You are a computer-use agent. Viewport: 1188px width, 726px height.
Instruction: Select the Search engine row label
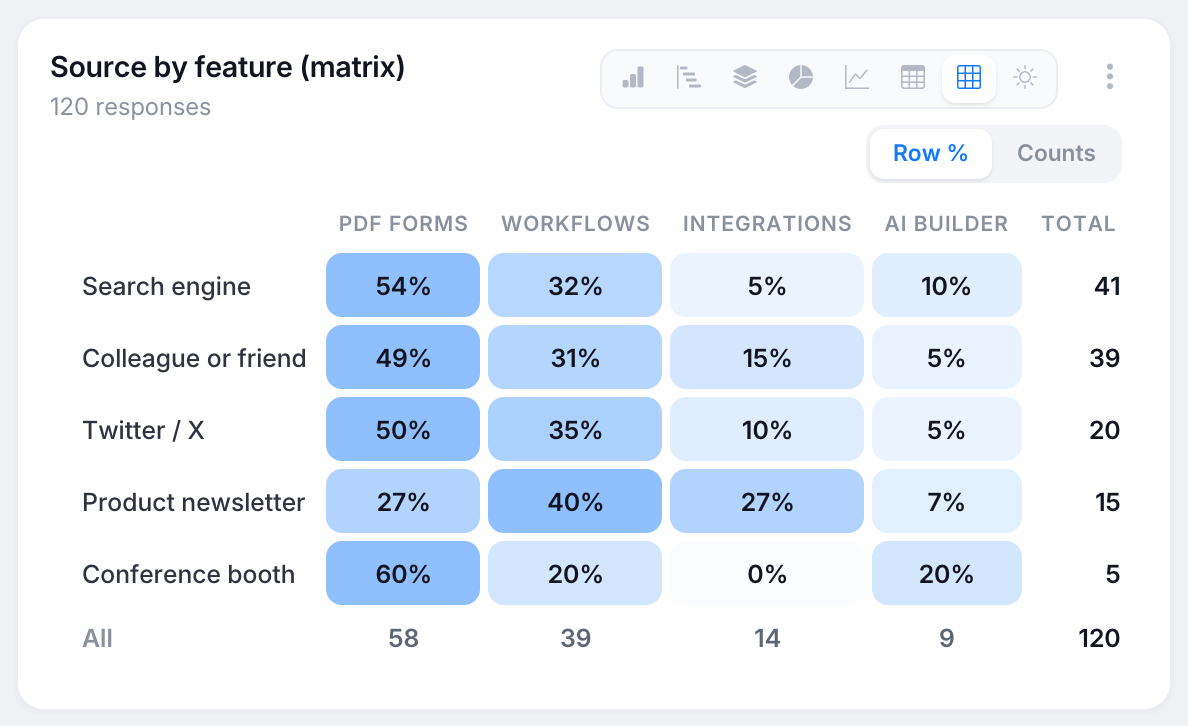(x=167, y=286)
